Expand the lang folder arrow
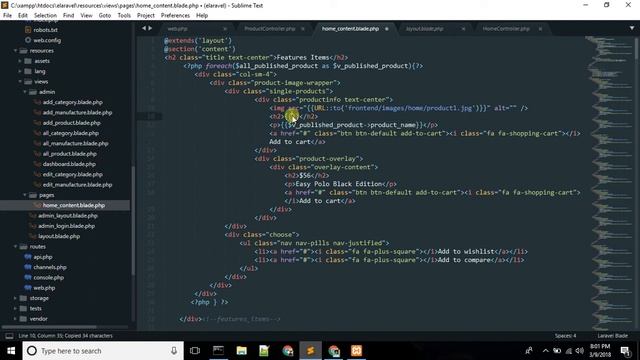 (20, 71)
